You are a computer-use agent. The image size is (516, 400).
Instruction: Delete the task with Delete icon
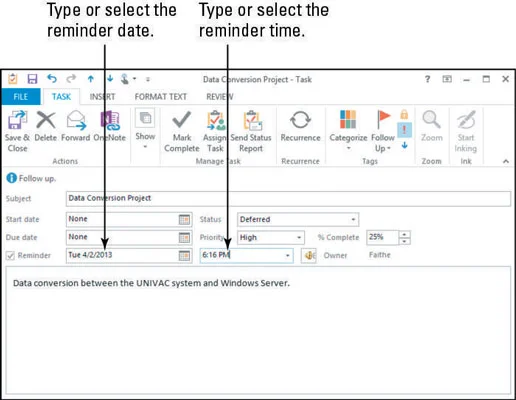[46, 120]
